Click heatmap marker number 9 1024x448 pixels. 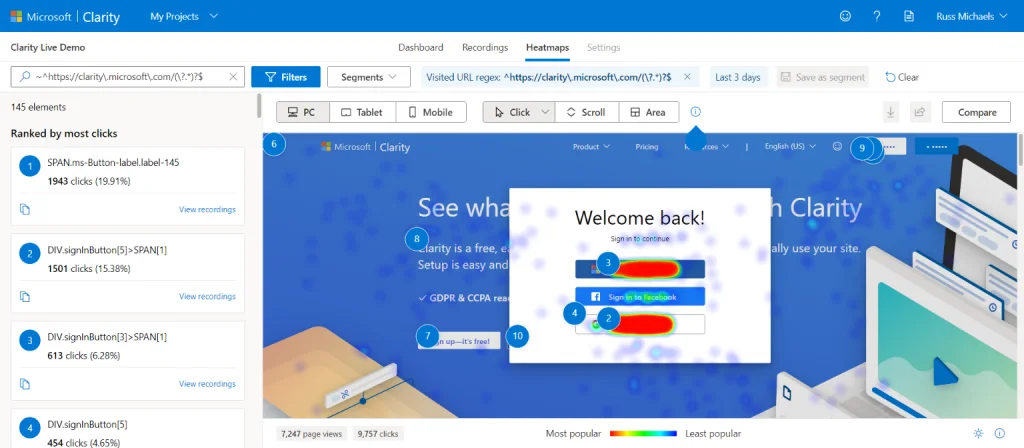tap(862, 148)
